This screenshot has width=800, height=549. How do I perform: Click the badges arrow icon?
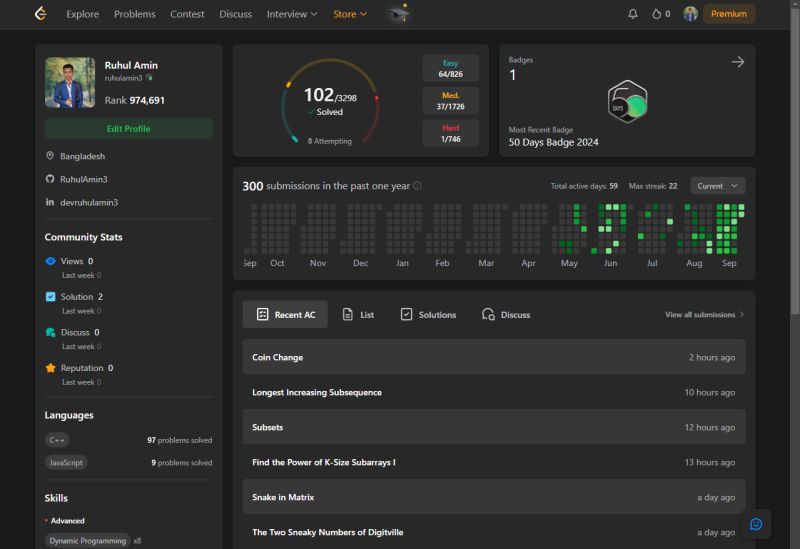pyautogui.click(x=738, y=62)
